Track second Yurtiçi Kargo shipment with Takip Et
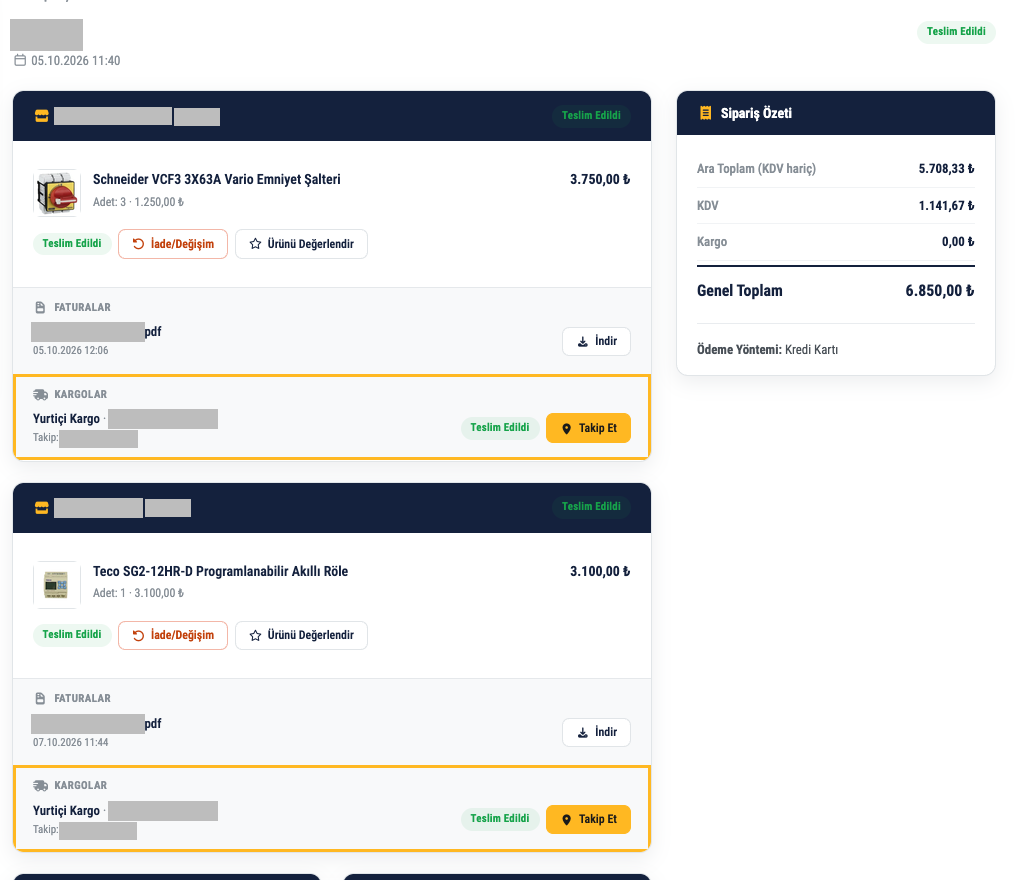This screenshot has width=1020, height=880. 589,820
